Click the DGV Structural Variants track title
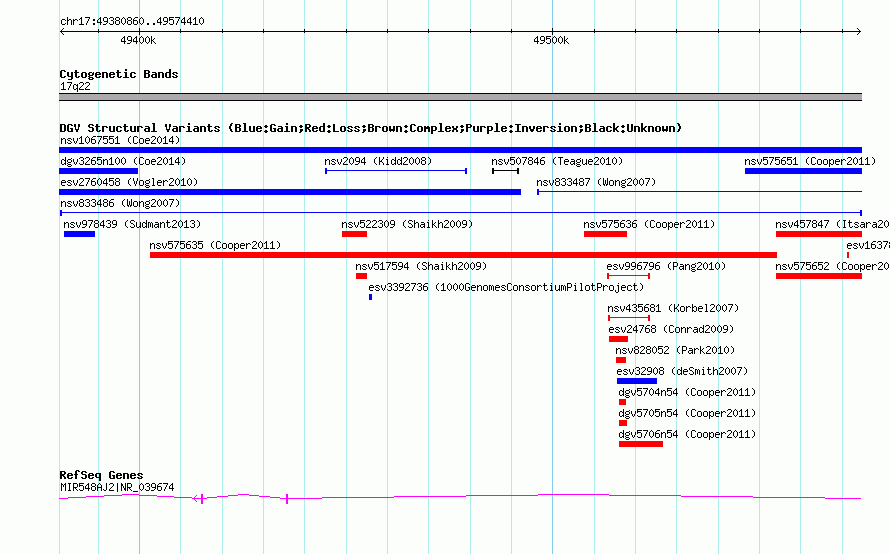This screenshot has width=890, height=554. pos(371,128)
